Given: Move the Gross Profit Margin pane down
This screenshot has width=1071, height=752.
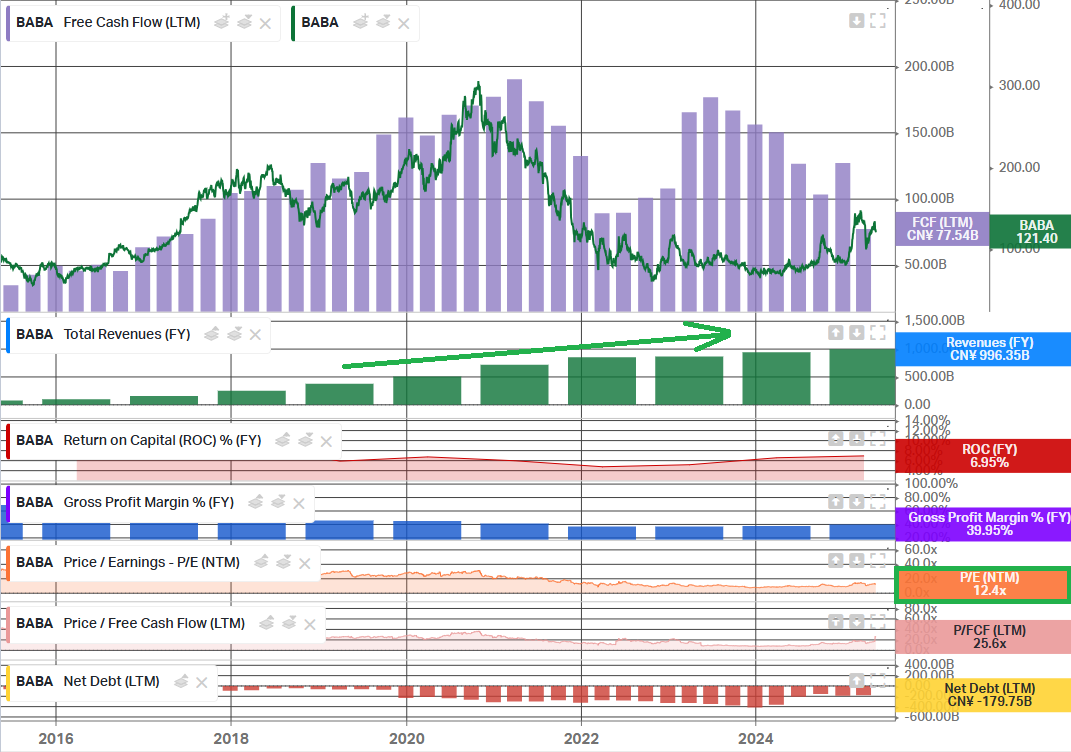Looking at the screenshot, I should (857, 502).
